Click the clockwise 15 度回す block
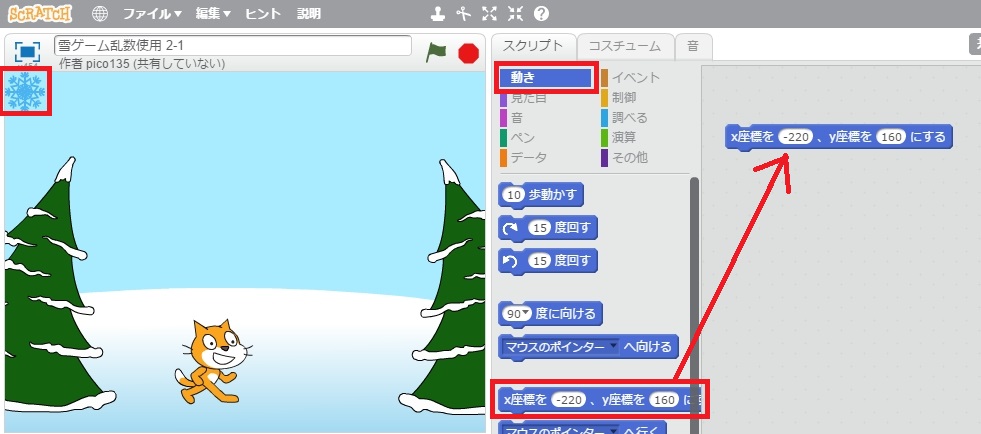 pos(547,228)
